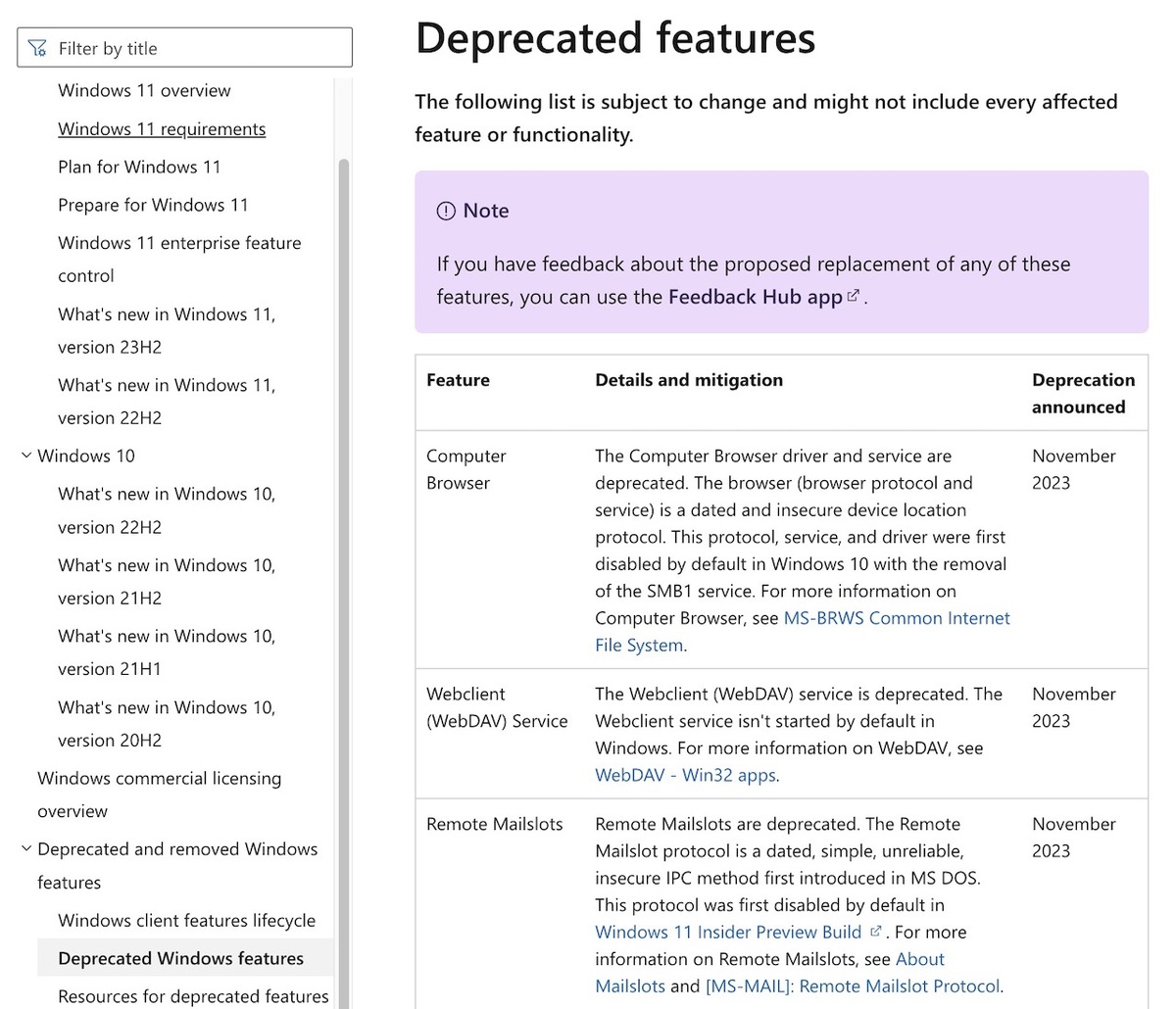This screenshot has height=1009, width=1176.
Task: Click the Feature column header
Action: tap(458, 380)
